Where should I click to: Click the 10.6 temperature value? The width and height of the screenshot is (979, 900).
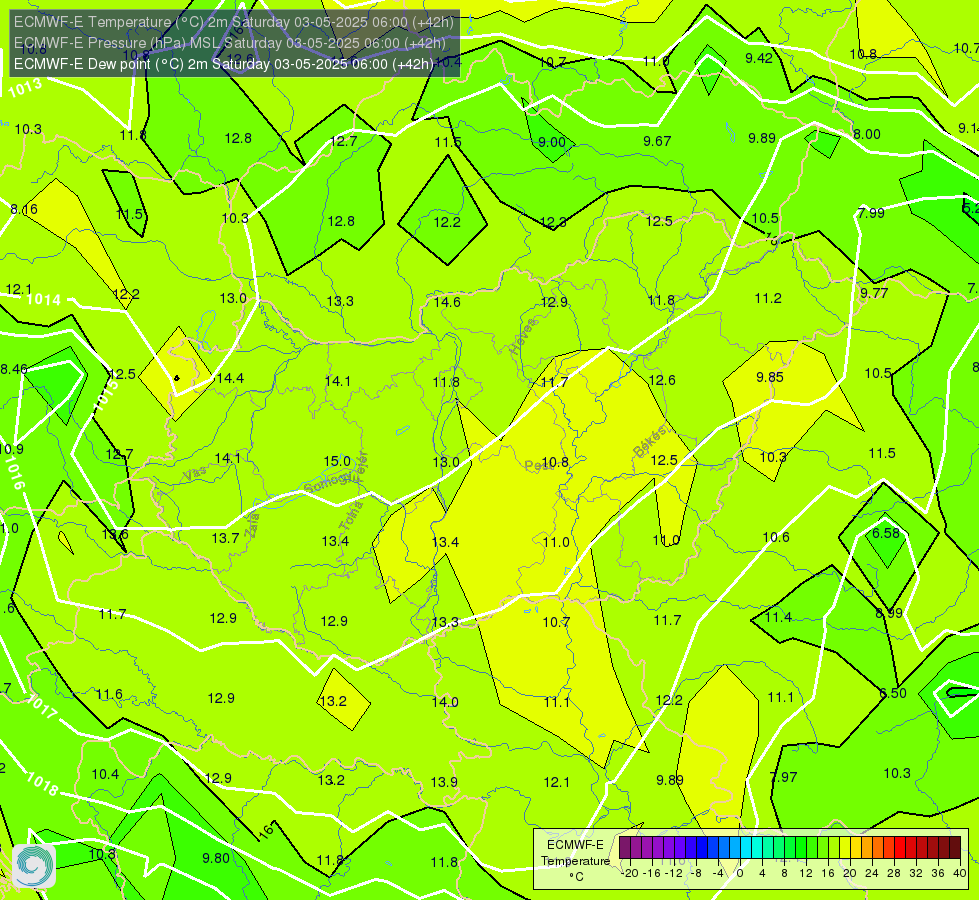[x=776, y=537]
